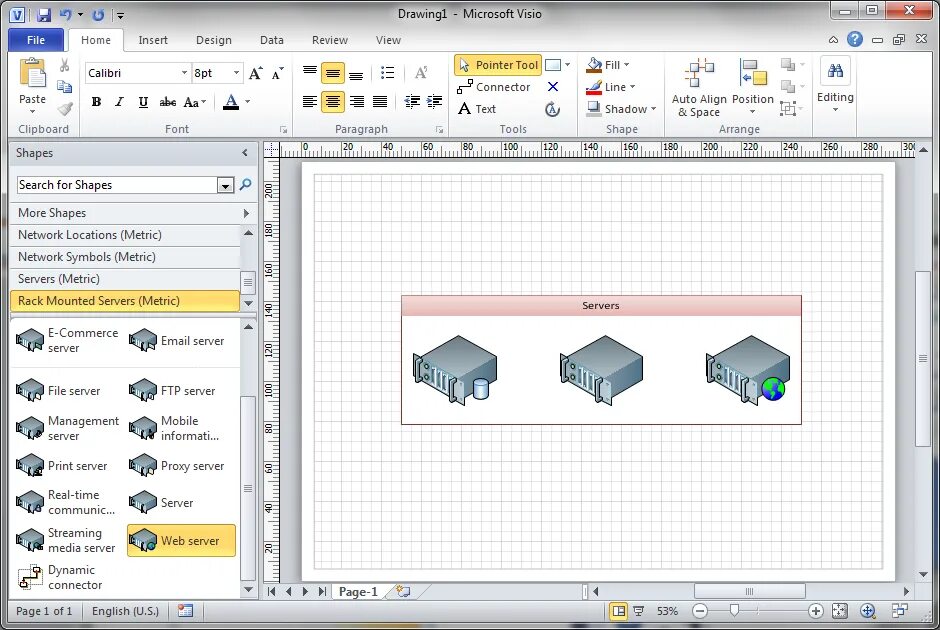Toggle normal view button in status bar
Image resolution: width=940 pixels, height=630 pixels.
pos(618,611)
